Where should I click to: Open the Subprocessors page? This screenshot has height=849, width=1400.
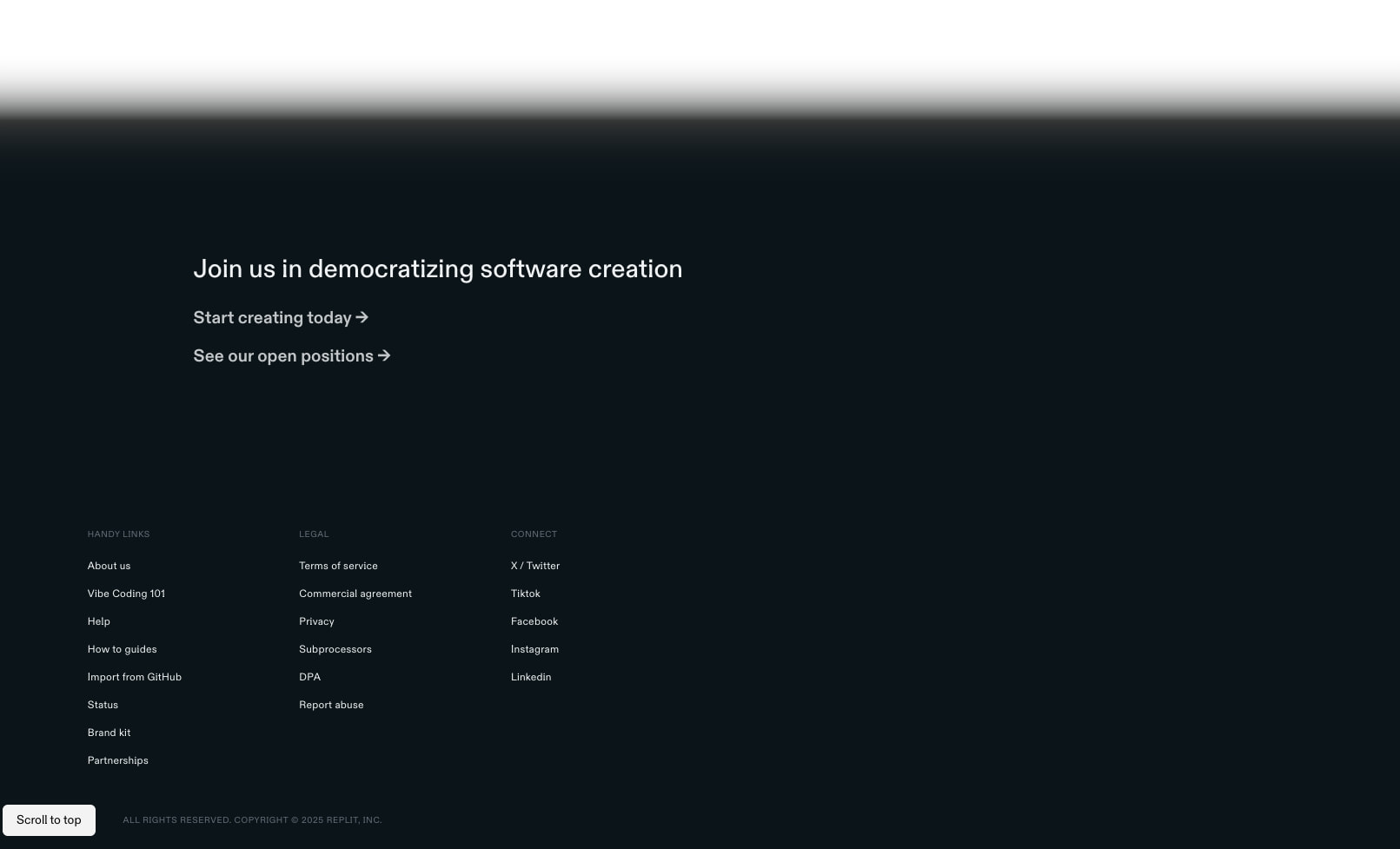click(x=335, y=649)
